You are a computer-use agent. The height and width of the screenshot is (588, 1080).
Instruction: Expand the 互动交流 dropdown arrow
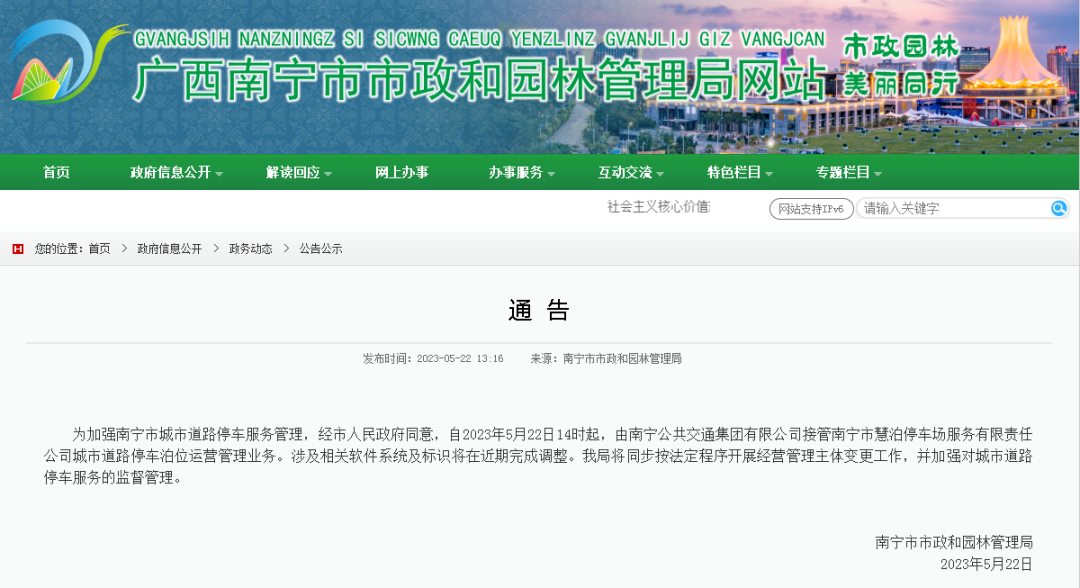point(660,174)
